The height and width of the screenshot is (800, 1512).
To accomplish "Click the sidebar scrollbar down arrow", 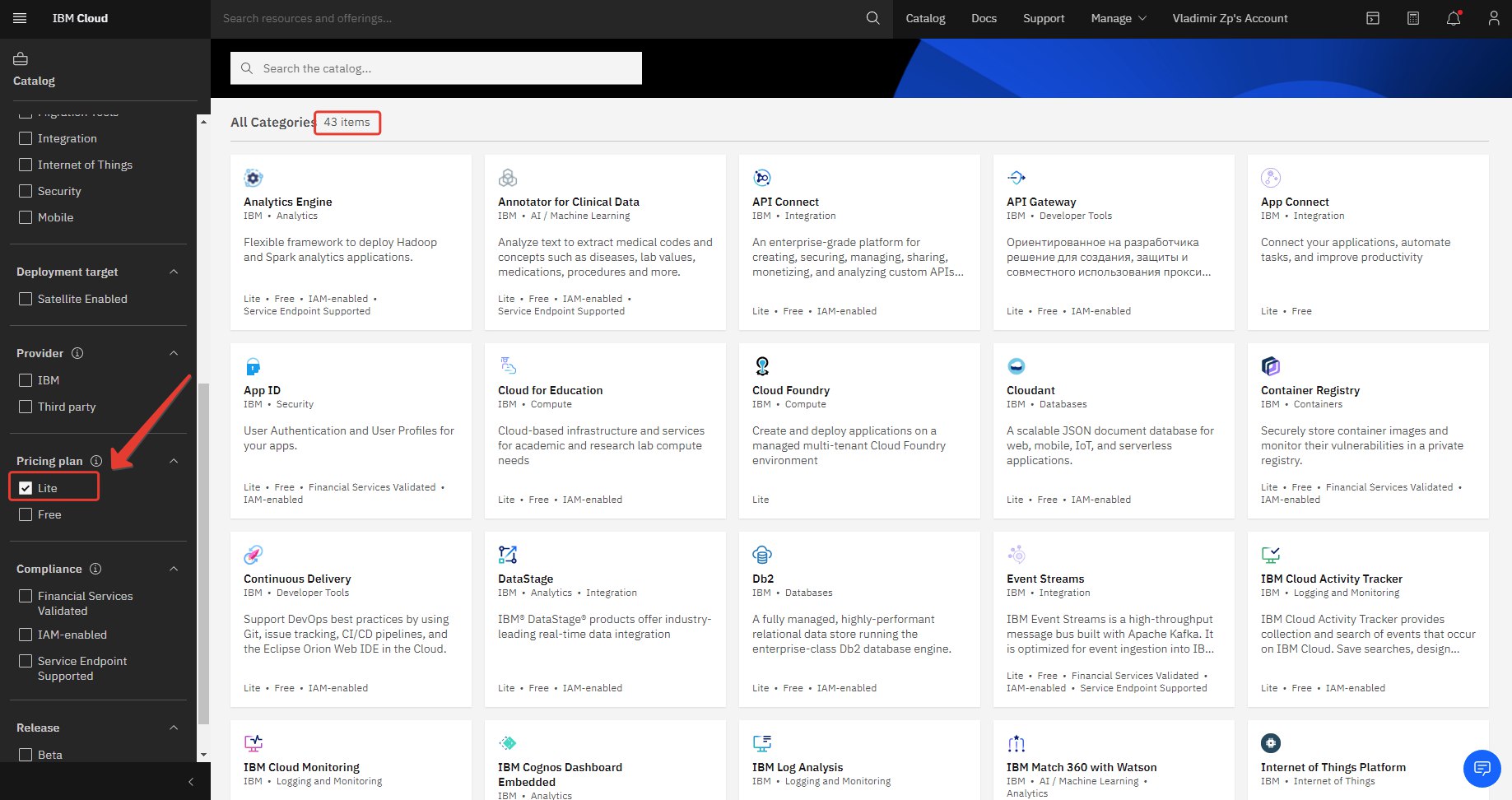I will click(x=203, y=755).
